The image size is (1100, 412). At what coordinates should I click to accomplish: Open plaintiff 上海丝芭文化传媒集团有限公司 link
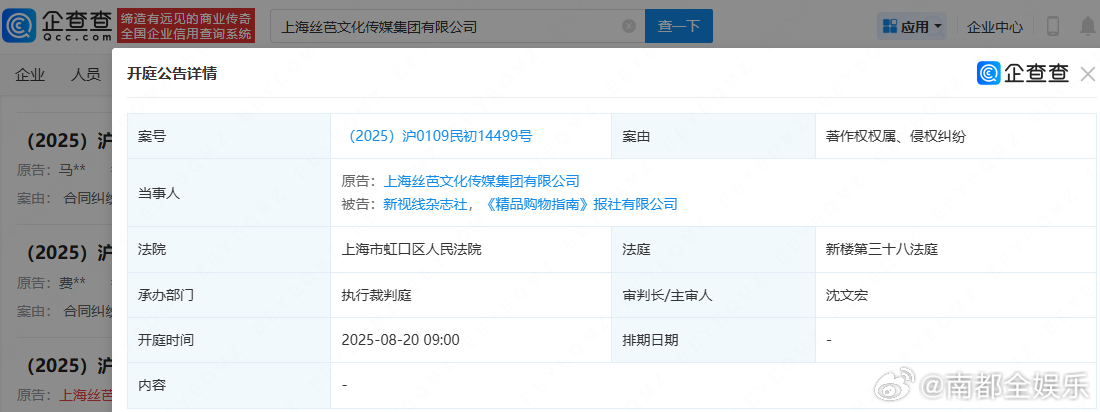point(481,181)
